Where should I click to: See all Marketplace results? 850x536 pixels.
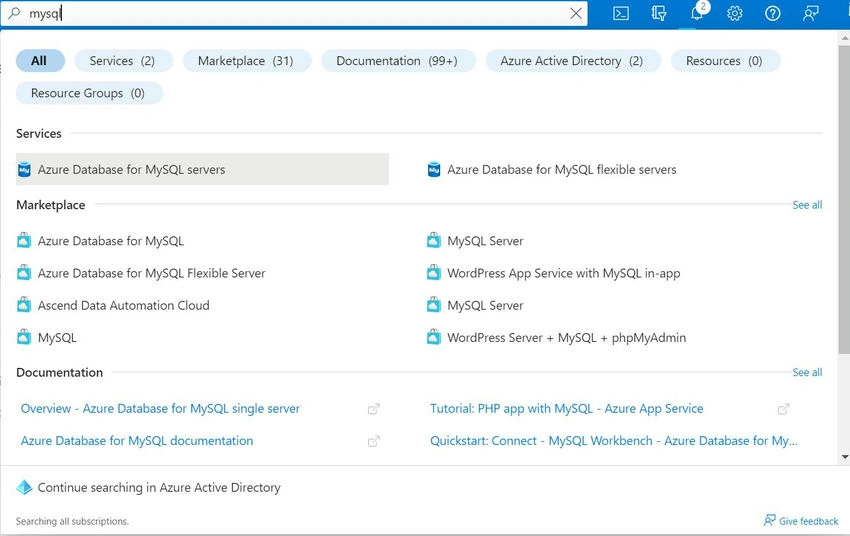(x=807, y=205)
